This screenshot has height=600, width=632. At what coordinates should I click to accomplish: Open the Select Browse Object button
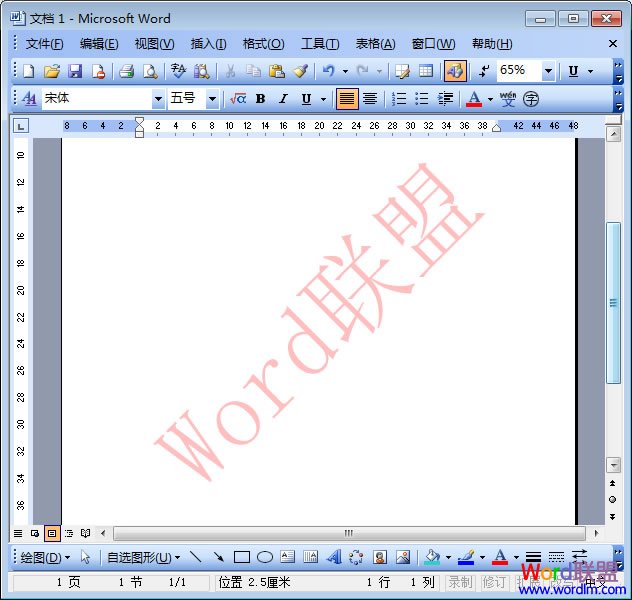tap(613, 500)
